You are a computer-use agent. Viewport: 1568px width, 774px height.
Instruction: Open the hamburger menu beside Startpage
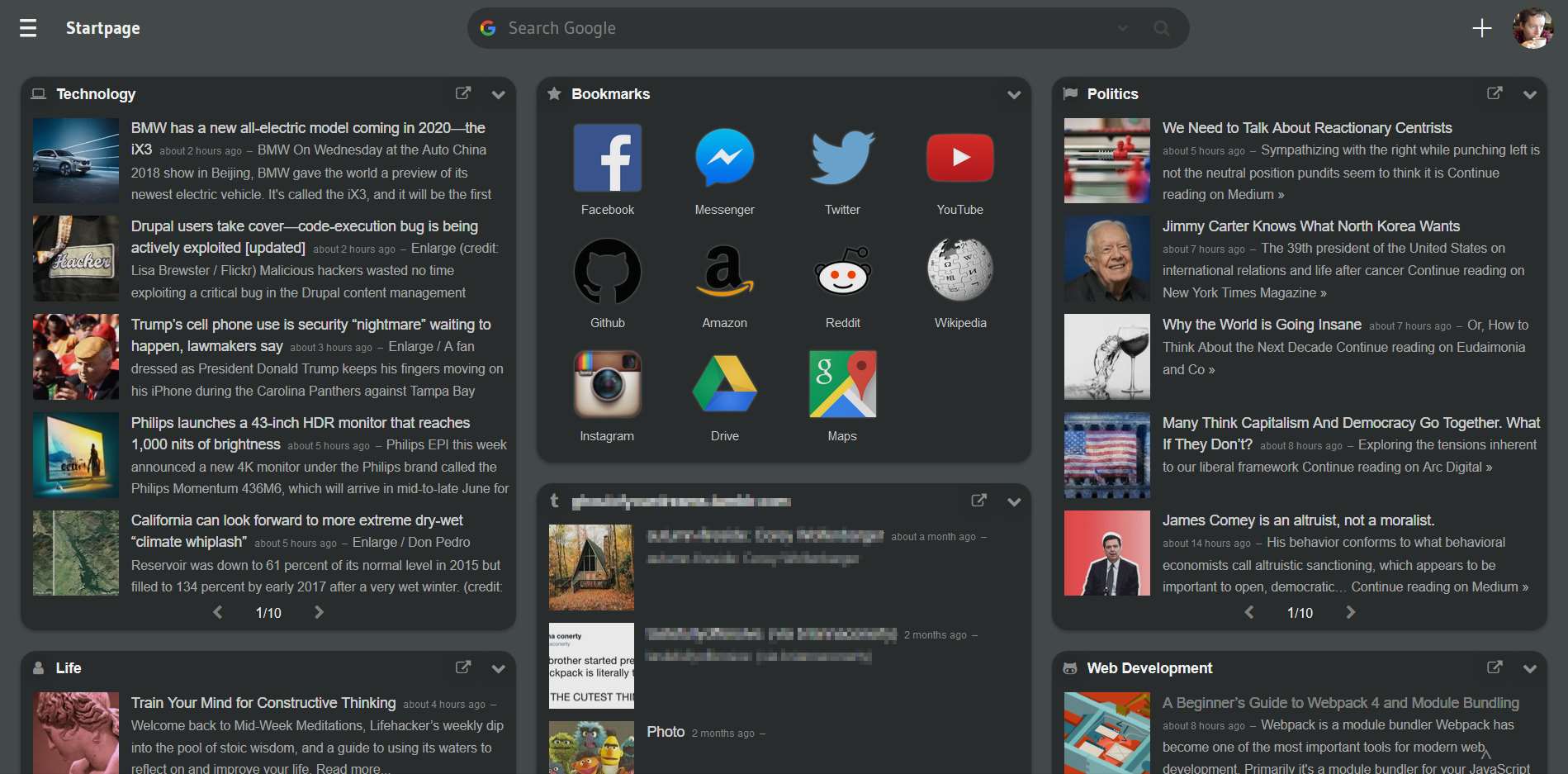click(28, 28)
